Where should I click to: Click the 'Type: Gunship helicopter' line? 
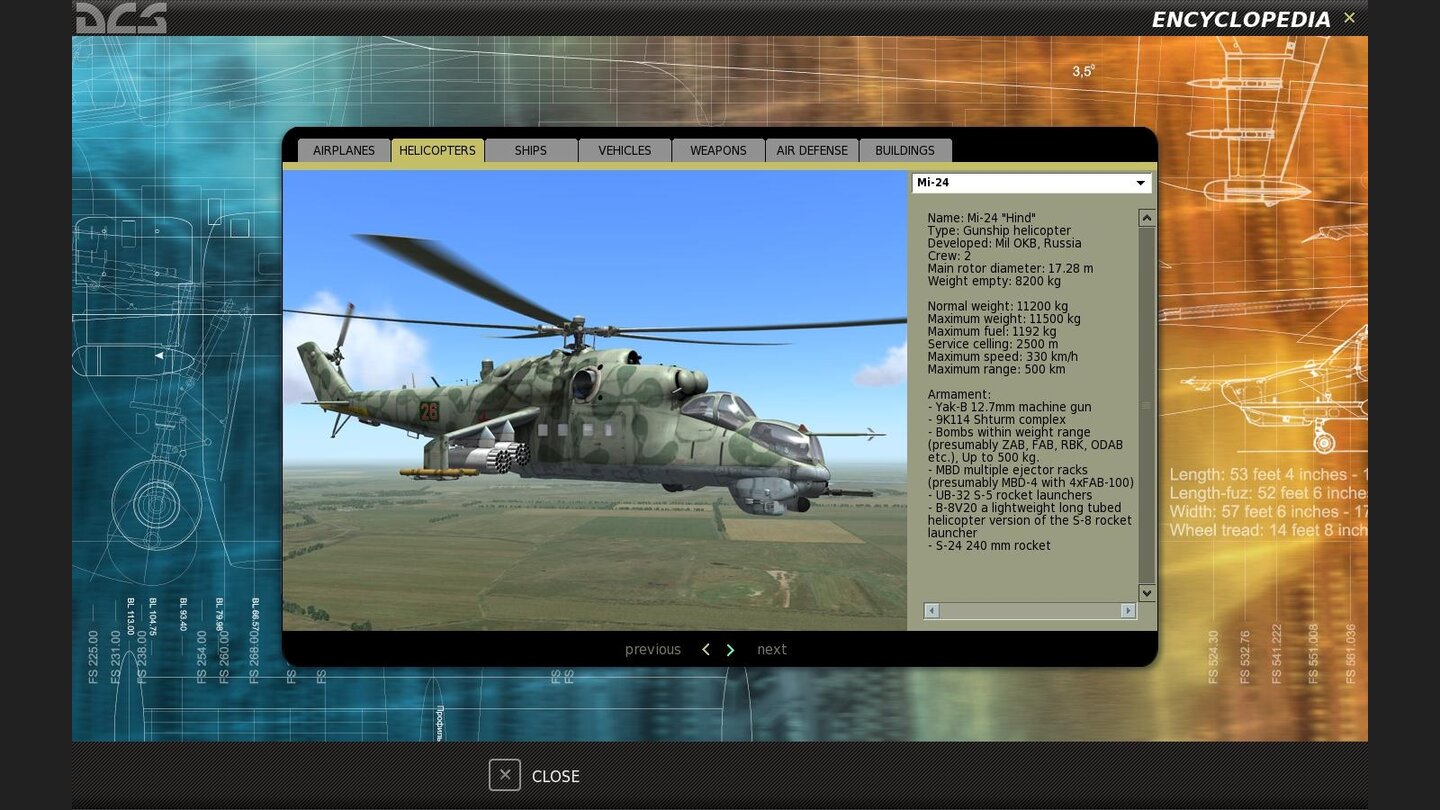(x=999, y=231)
